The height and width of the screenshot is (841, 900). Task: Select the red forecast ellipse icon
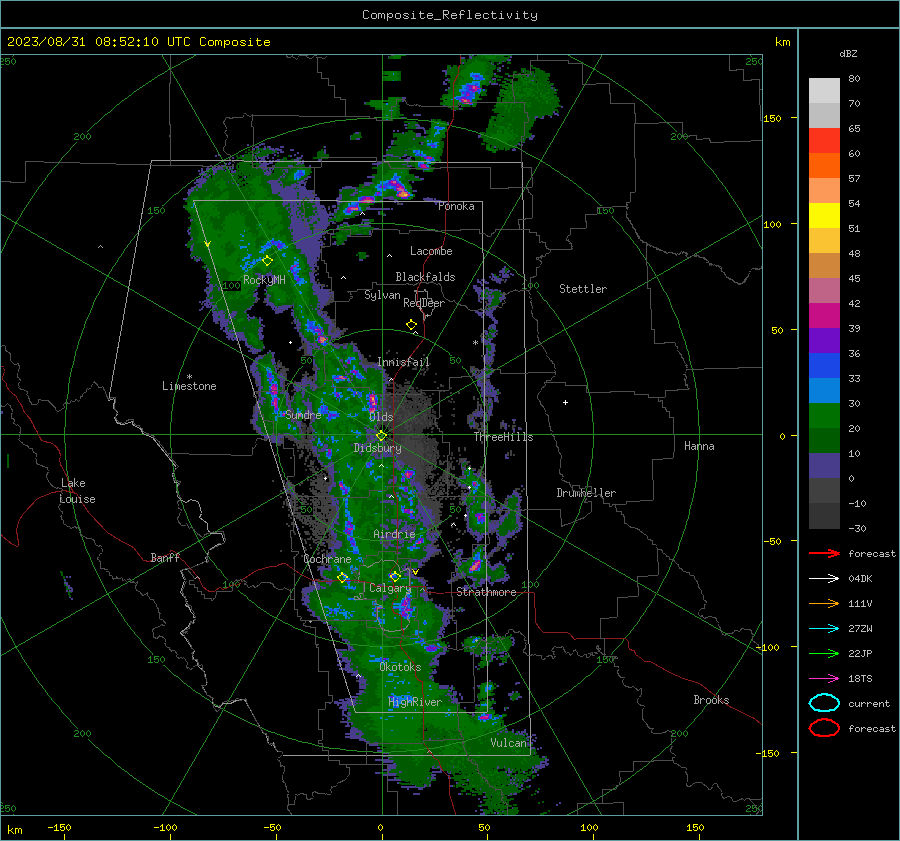(x=824, y=728)
